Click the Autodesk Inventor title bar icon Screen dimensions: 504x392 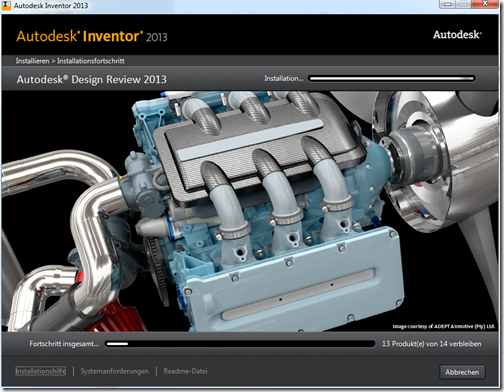click(6, 5)
